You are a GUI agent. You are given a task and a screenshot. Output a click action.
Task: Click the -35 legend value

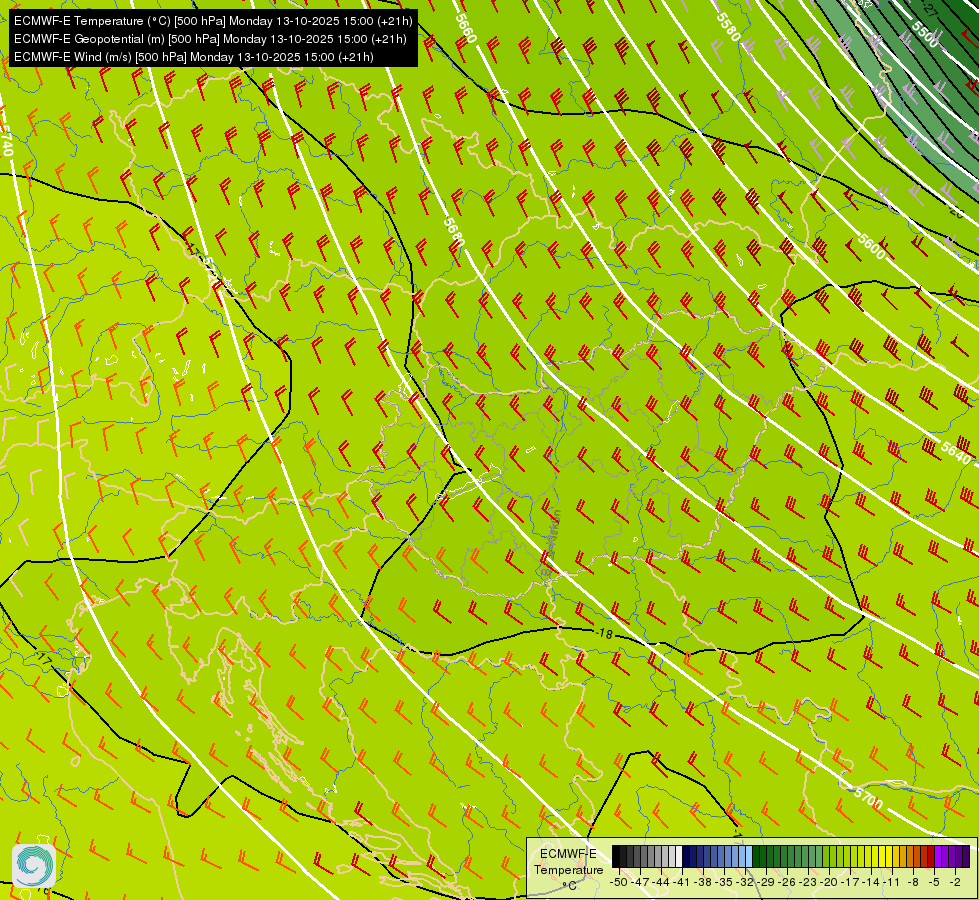pos(725,882)
